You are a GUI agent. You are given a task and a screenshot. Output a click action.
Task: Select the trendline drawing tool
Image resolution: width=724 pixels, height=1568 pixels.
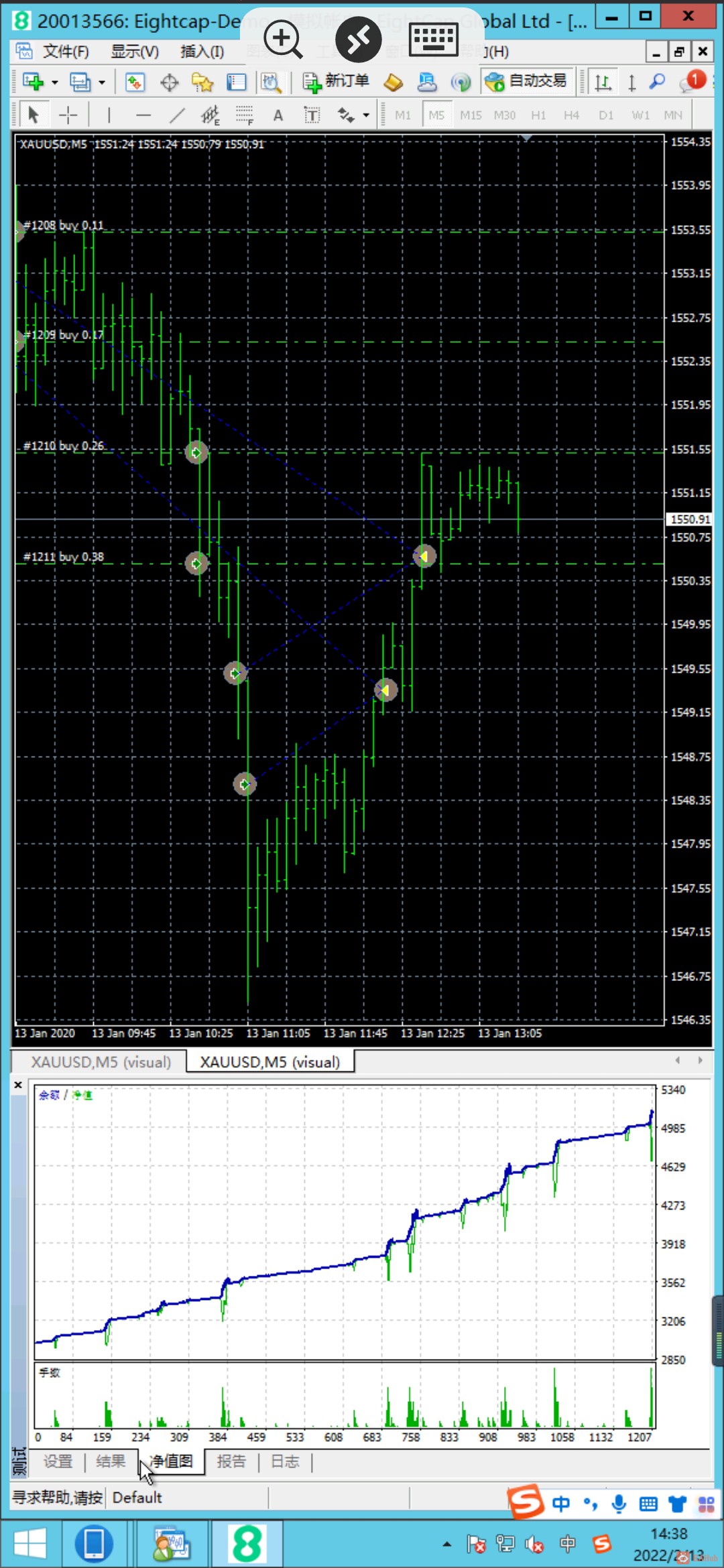[177, 115]
